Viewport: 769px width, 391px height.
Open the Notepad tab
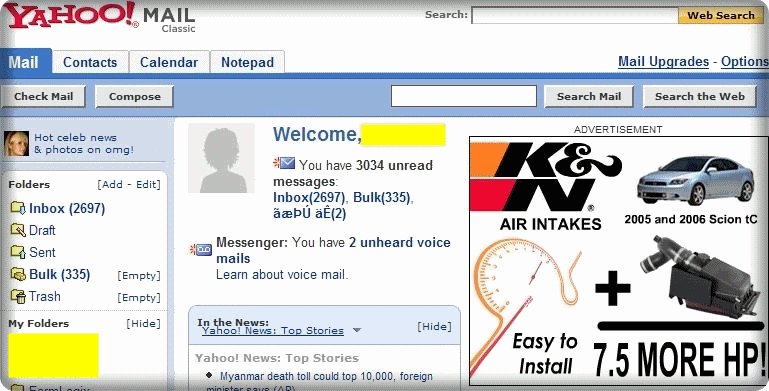coord(247,62)
